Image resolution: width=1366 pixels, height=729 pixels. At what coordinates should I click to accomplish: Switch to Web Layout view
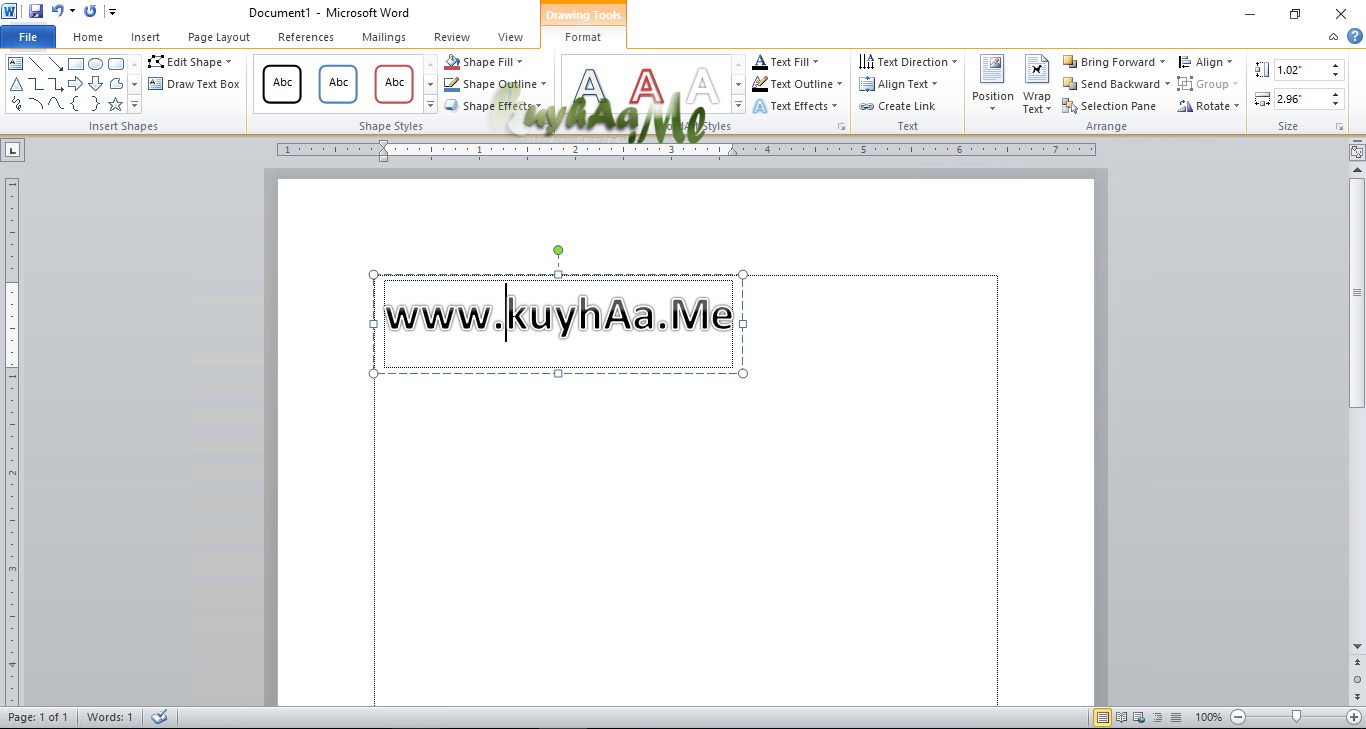[1140, 717]
